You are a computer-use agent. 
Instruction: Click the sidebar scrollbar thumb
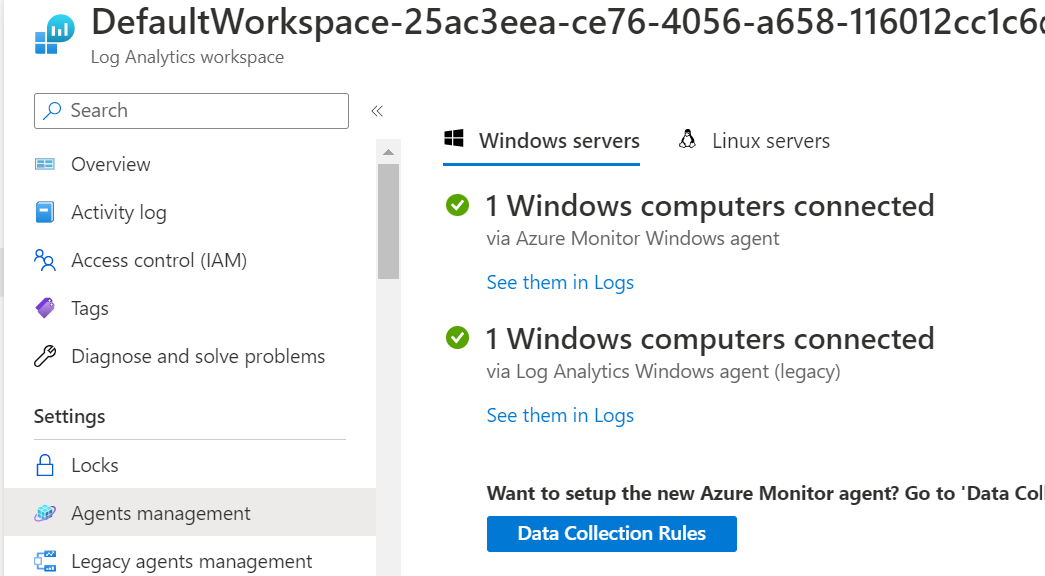(x=389, y=221)
